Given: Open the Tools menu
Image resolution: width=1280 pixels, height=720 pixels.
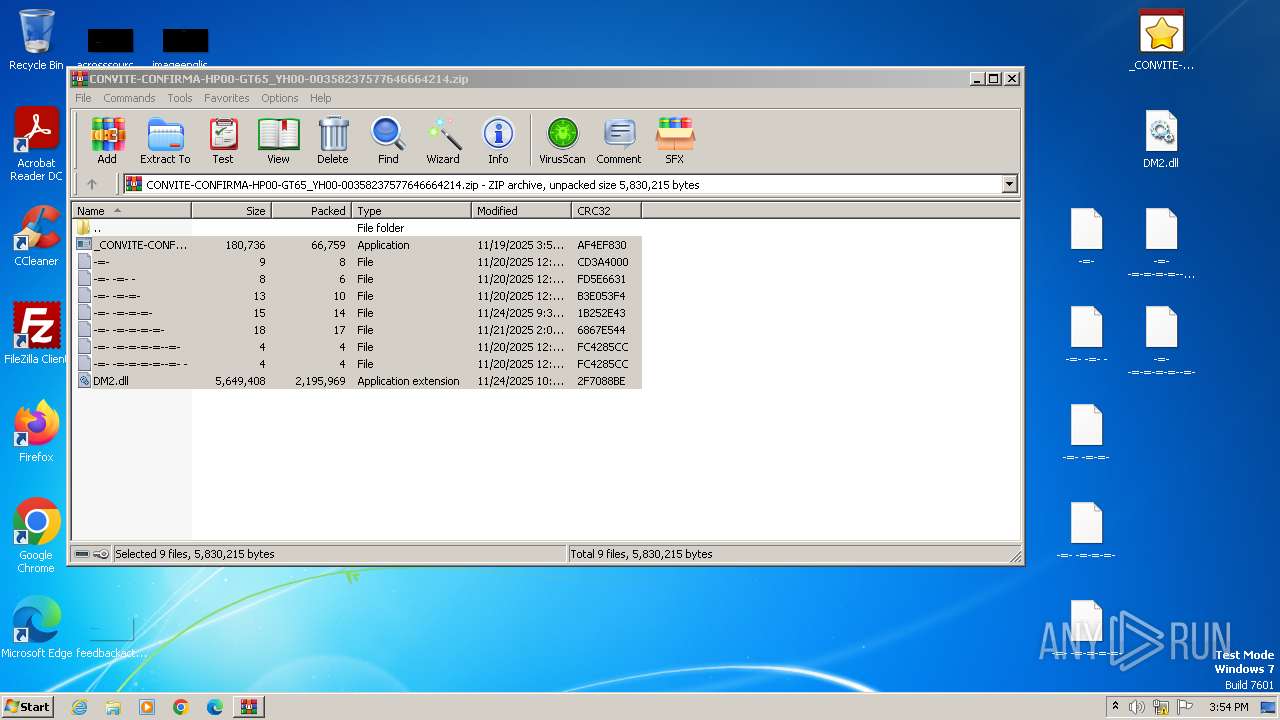Looking at the screenshot, I should pyautogui.click(x=180, y=98).
